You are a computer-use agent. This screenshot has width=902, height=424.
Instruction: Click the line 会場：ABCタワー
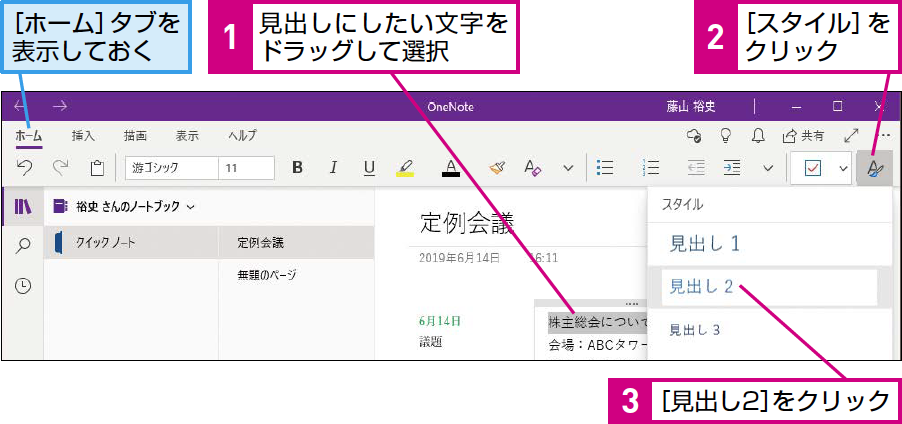pyautogui.click(x=598, y=346)
